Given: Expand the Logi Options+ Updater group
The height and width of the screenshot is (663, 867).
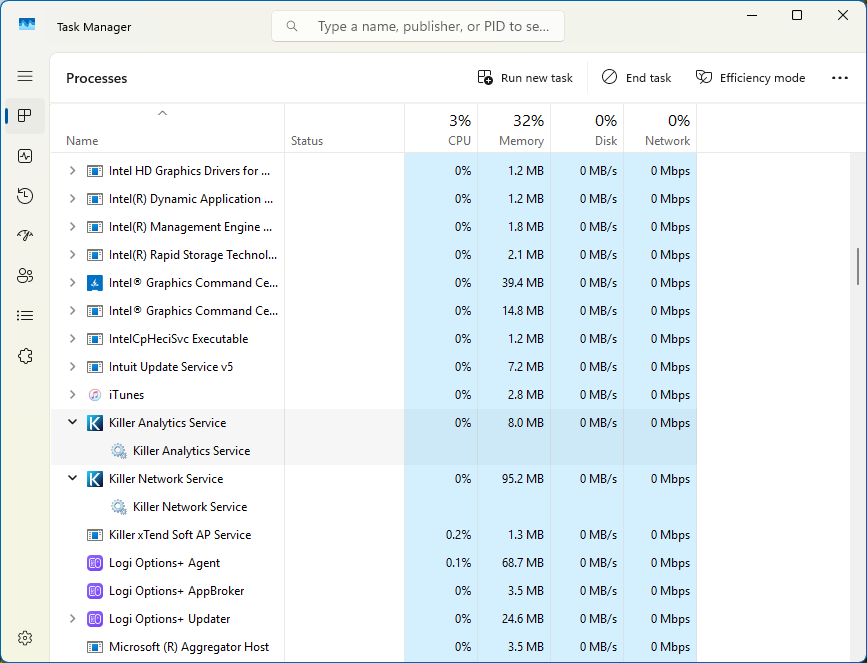Looking at the screenshot, I should (x=72, y=619).
